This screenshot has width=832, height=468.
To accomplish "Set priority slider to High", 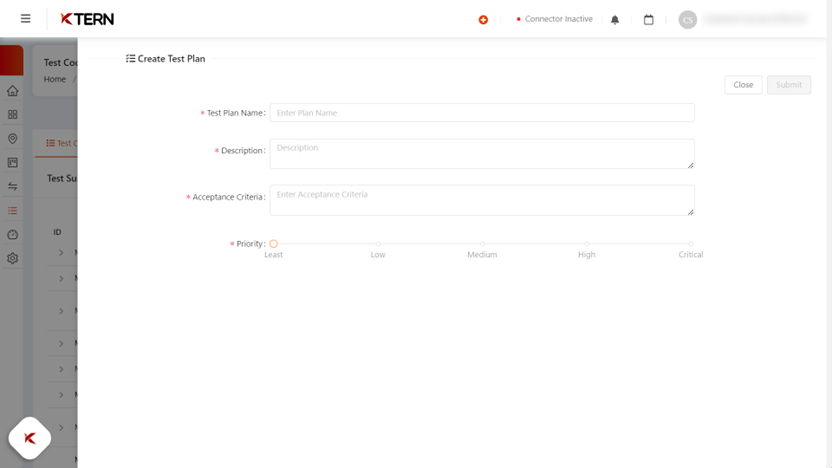I will [586, 244].
